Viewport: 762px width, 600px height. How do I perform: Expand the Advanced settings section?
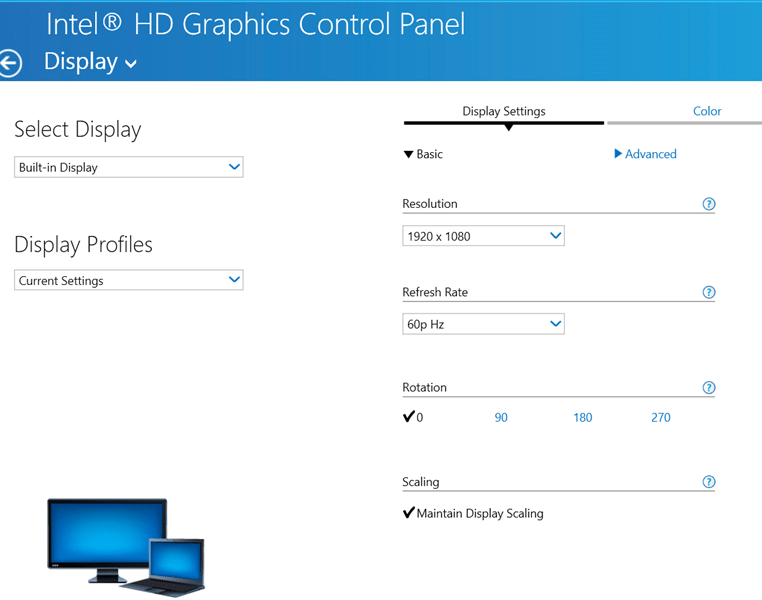645,154
